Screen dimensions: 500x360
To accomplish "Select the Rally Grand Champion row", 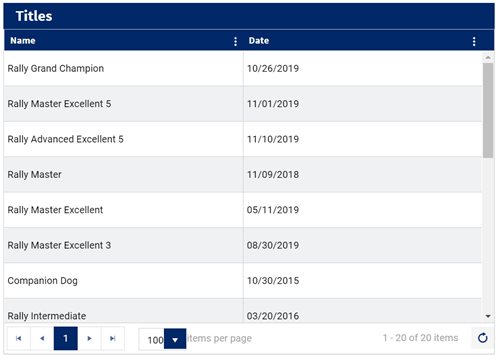I will [243, 68].
